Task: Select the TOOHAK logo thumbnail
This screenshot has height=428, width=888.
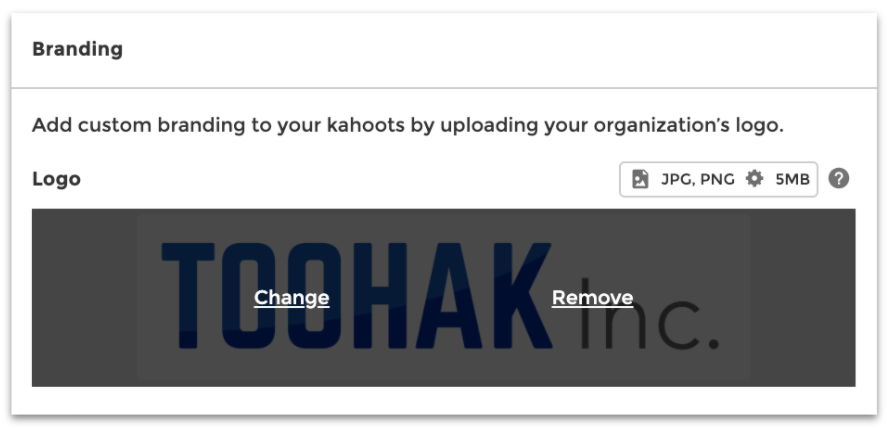Action: pos(443,298)
